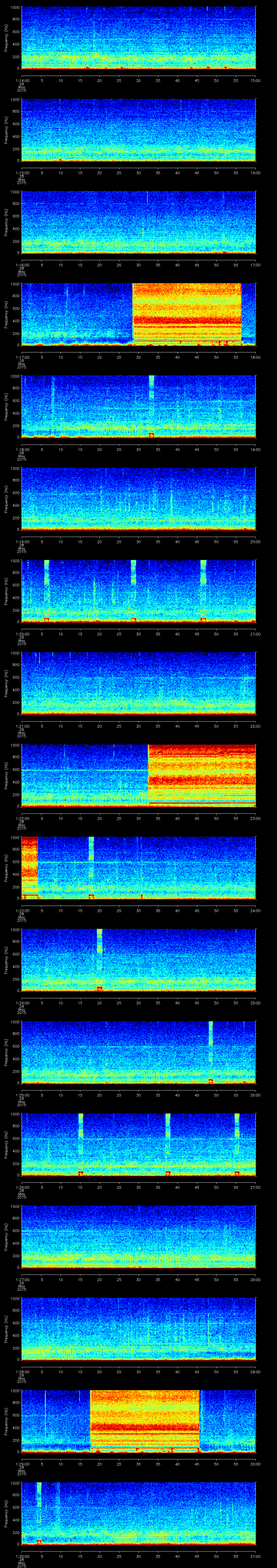This screenshot has width=277, height=1568.
Task: Click the noise onset in the 1:22:00 spectrogram
Action: pos(149,775)
